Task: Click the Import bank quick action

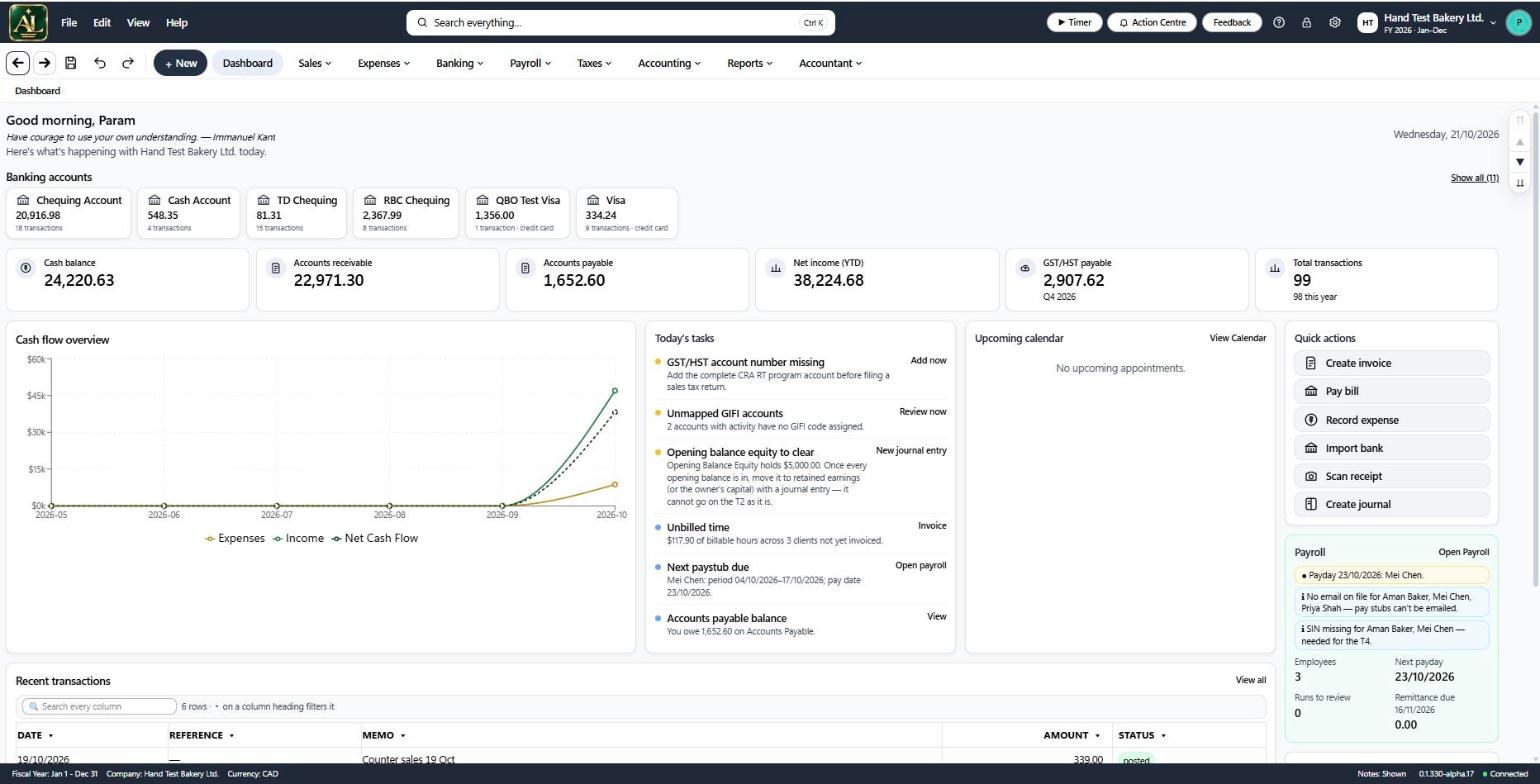Action: (x=1391, y=448)
